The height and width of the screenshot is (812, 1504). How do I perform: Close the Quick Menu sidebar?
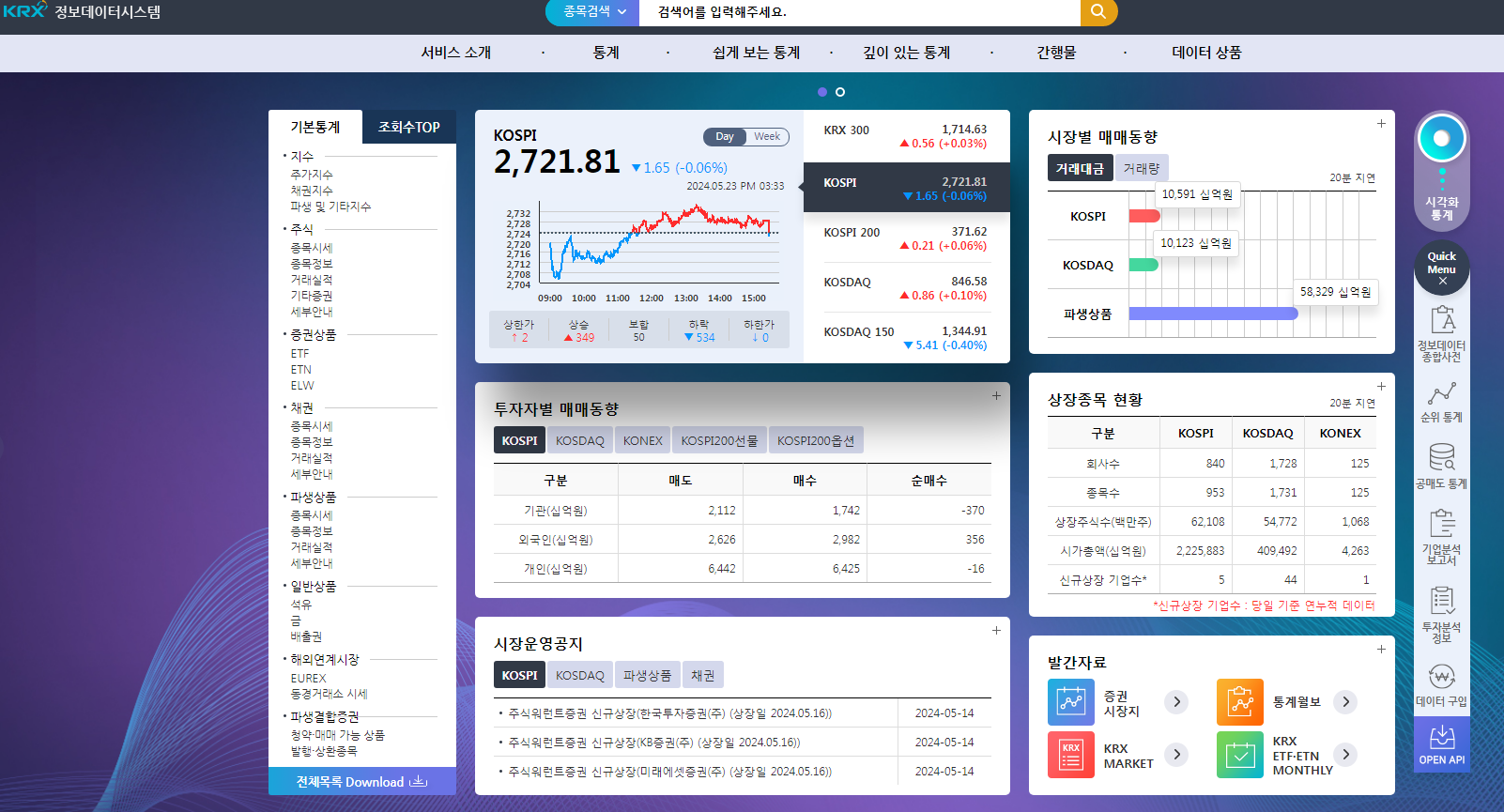[x=1442, y=281]
